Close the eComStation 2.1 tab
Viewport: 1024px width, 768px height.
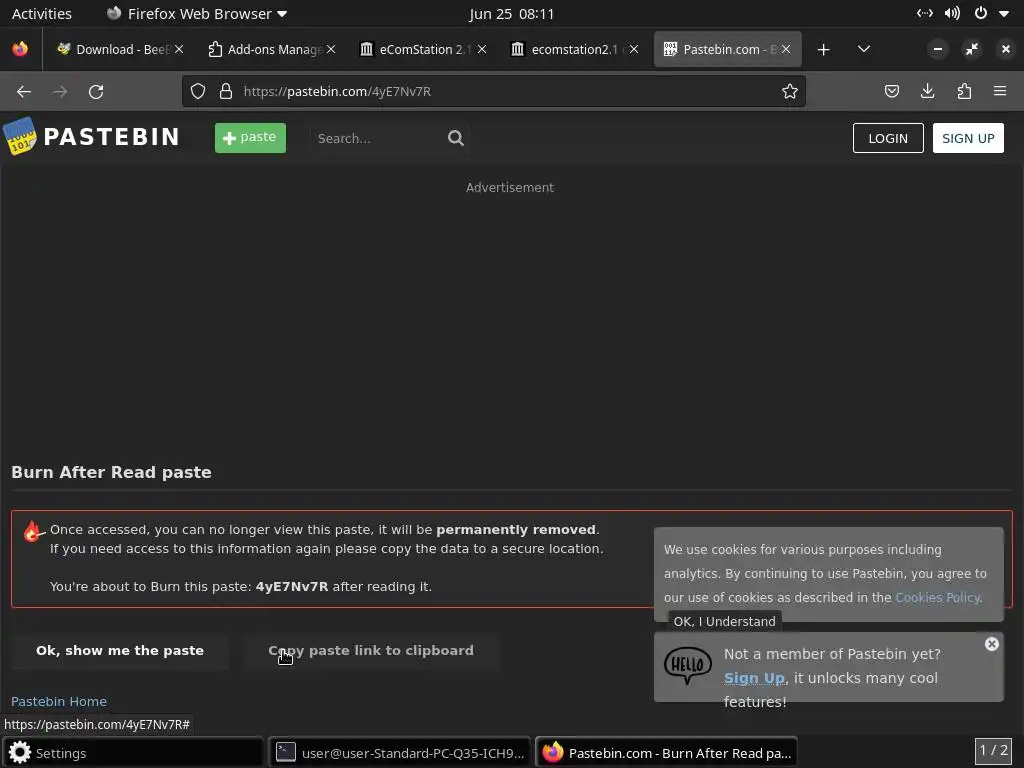(482, 50)
